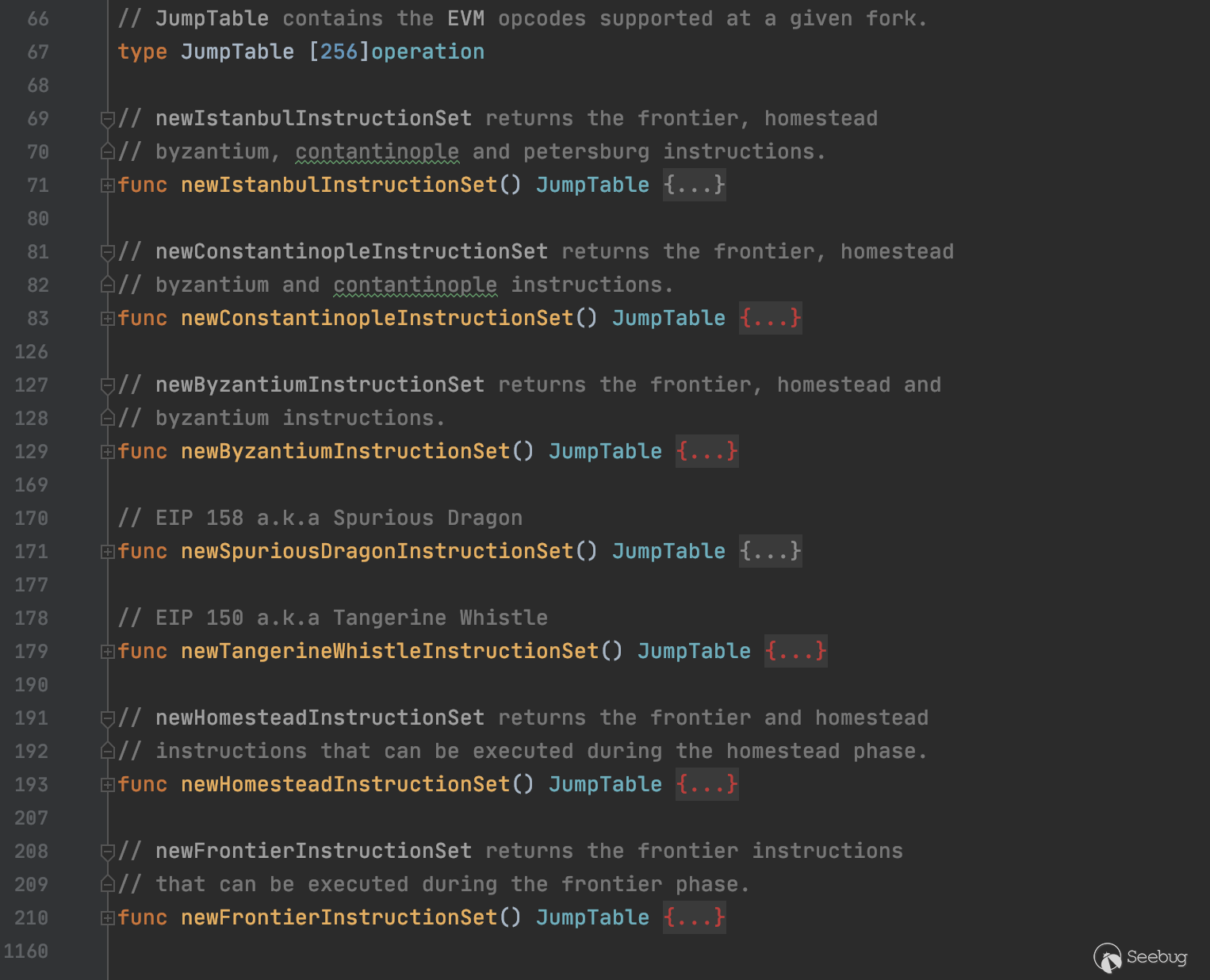Click the misspelled word contantinople on line 70
The image size is (1210, 980).
377,152
